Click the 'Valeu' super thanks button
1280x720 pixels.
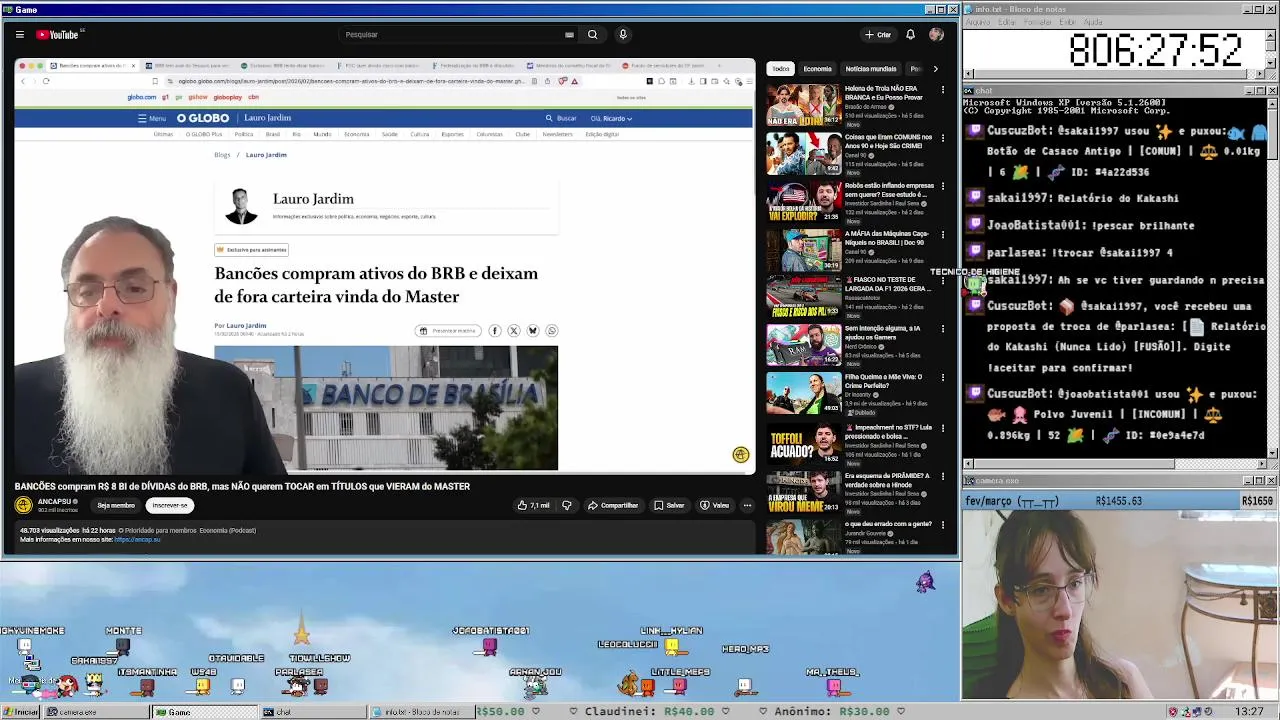click(x=714, y=505)
